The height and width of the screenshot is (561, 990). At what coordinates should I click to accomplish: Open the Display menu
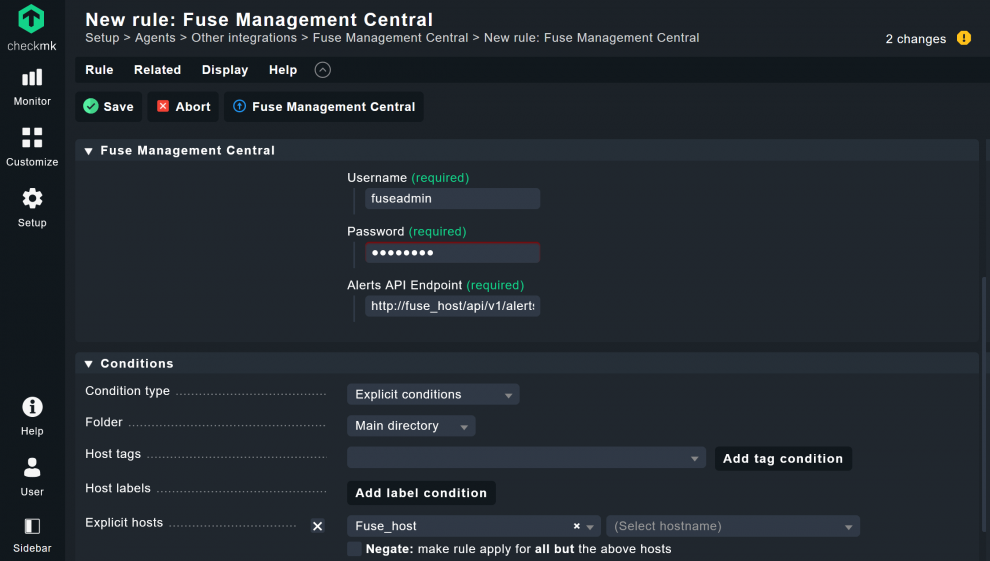click(x=225, y=70)
